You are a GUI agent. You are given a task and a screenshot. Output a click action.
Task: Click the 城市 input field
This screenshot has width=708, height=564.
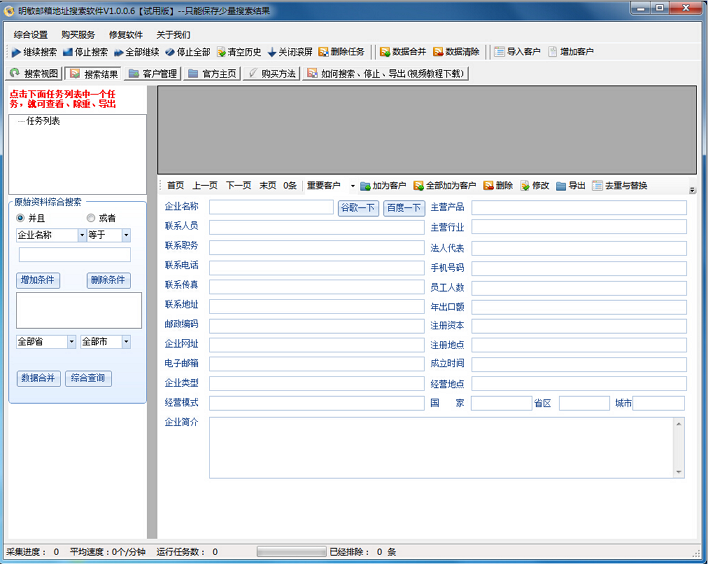pos(658,403)
